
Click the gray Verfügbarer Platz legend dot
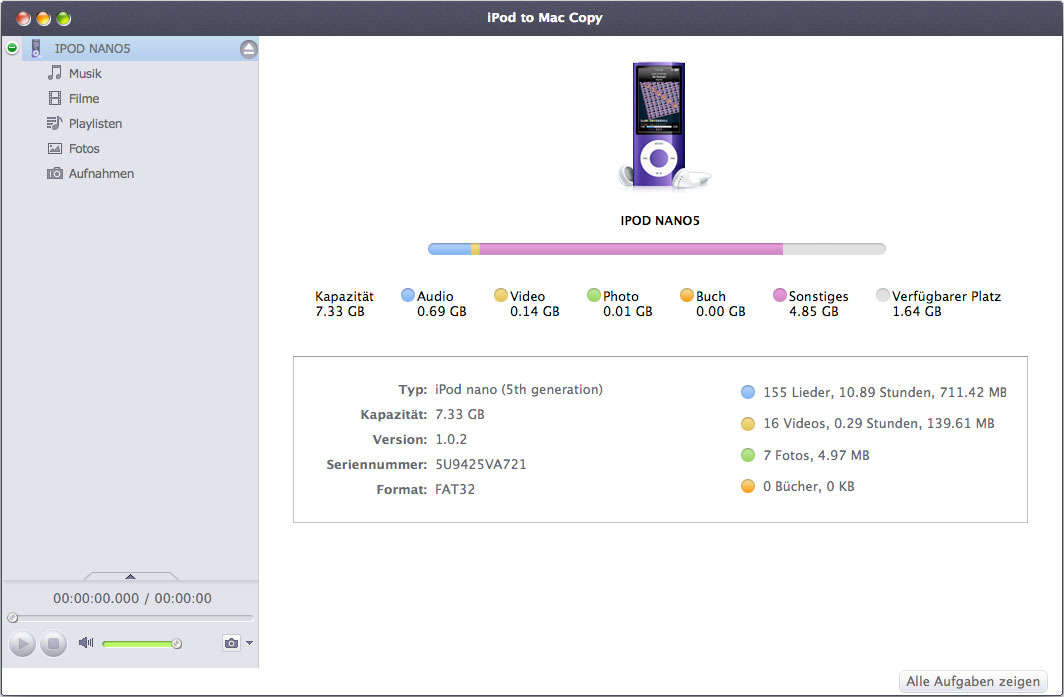click(x=883, y=295)
